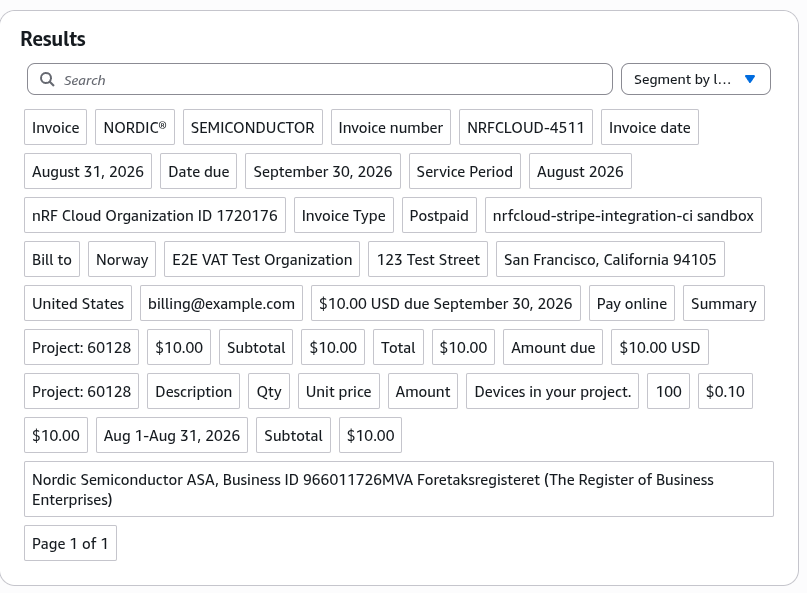Select the 'Amount due' result chip

coord(553,347)
